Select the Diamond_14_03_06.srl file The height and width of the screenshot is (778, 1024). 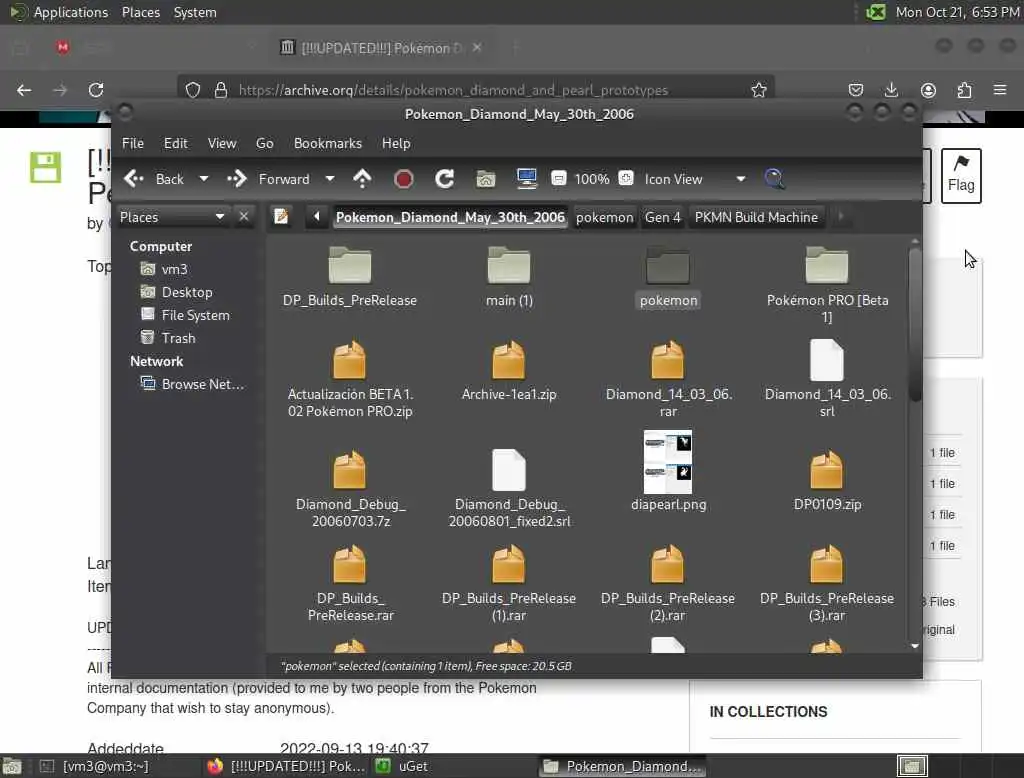tap(827, 379)
